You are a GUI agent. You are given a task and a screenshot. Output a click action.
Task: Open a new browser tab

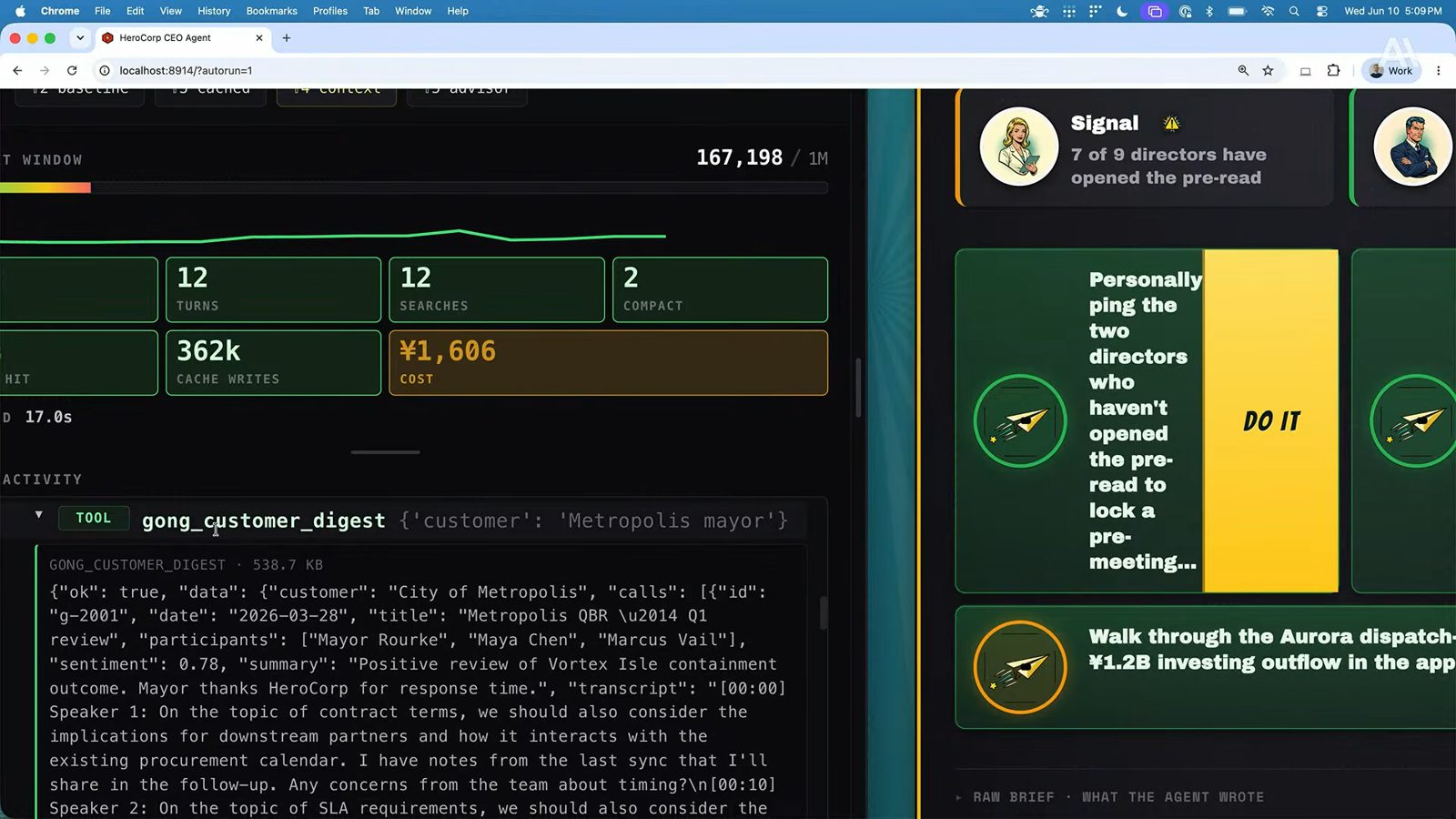[x=287, y=38]
